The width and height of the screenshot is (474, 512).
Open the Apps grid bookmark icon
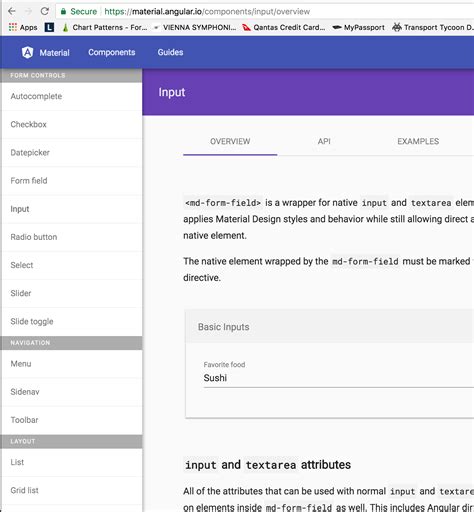click(x=13, y=27)
